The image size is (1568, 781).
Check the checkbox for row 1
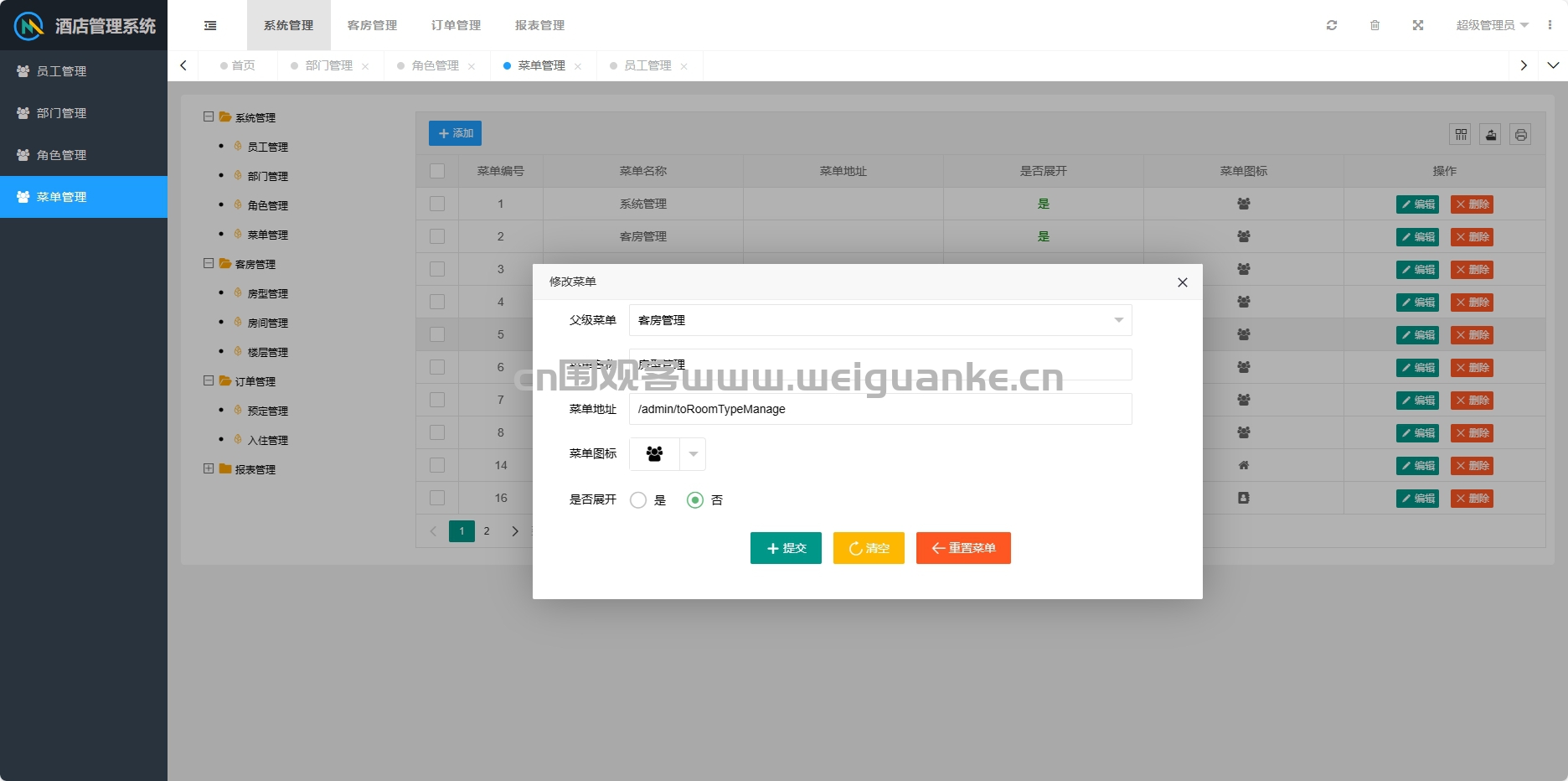coord(437,204)
